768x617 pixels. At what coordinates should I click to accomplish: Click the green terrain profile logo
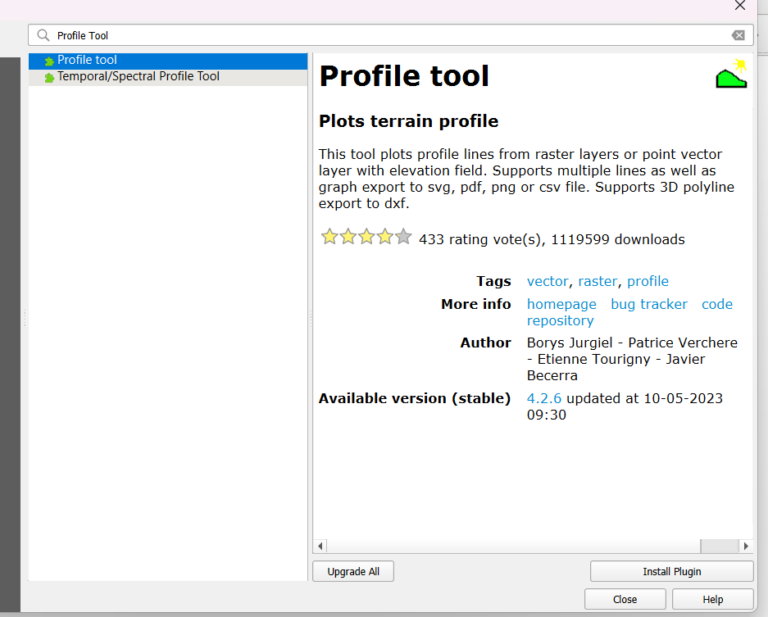click(x=731, y=76)
